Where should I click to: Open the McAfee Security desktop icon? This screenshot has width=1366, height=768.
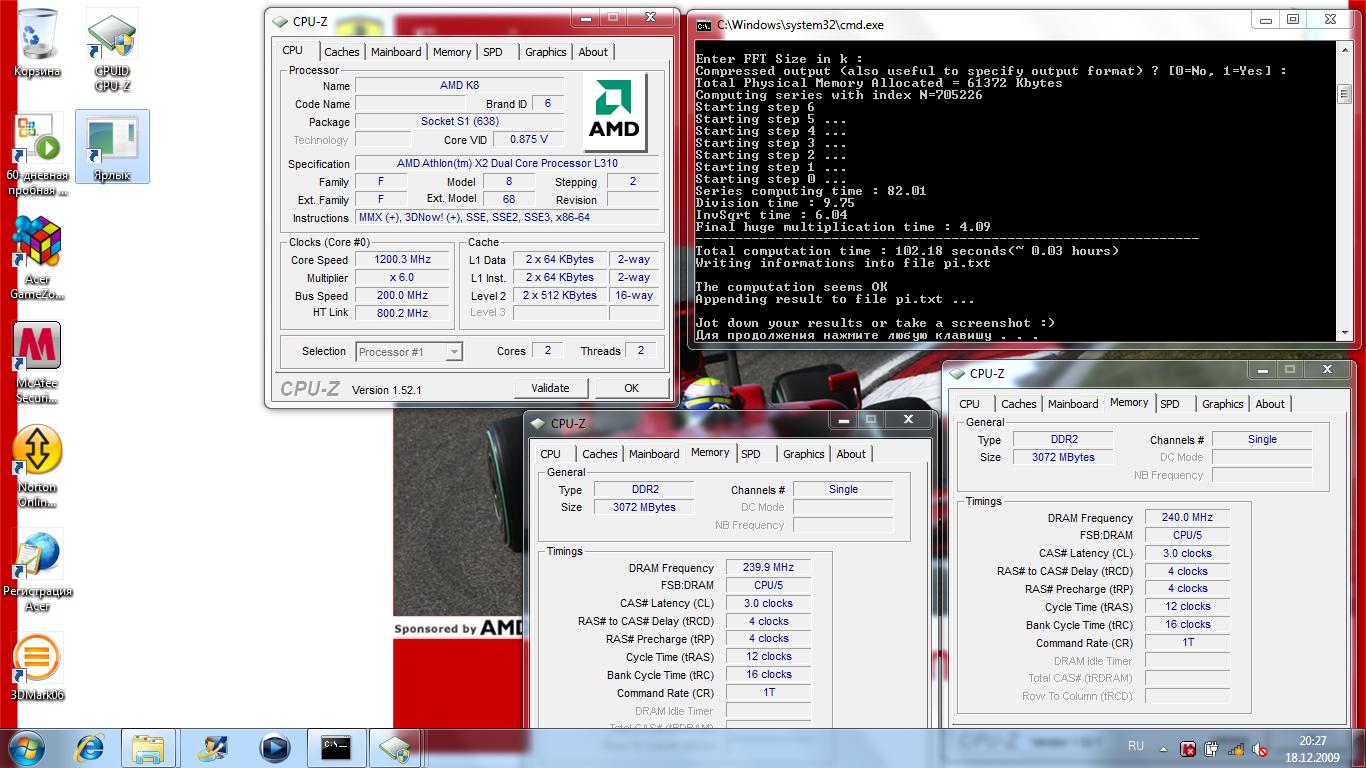(x=37, y=362)
